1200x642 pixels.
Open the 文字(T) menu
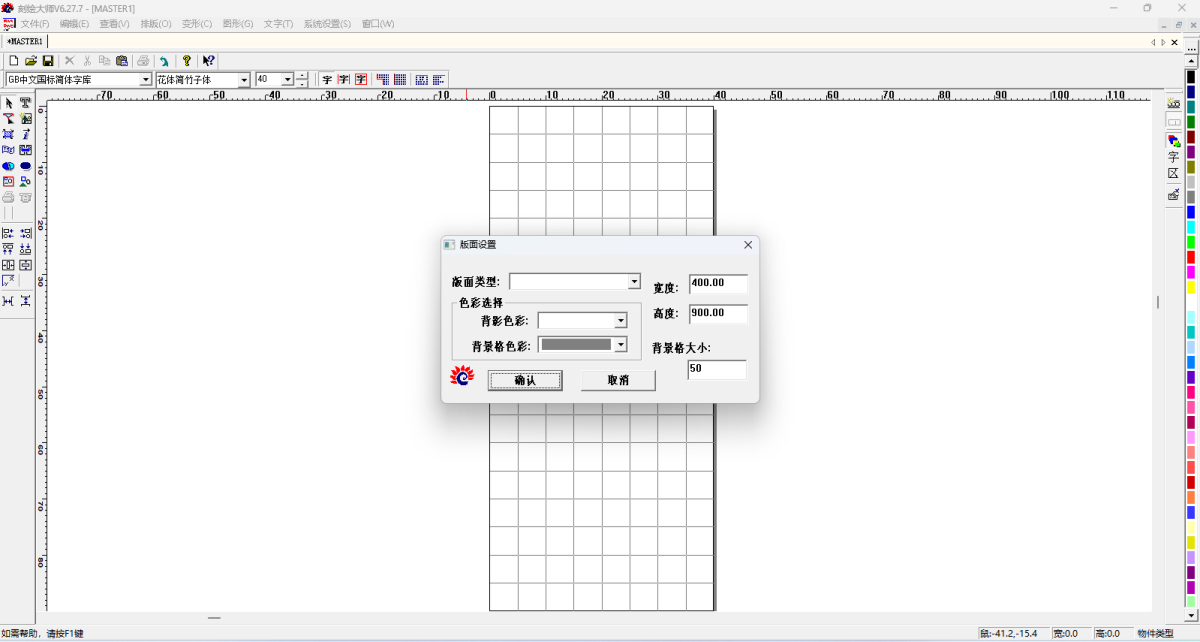278,23
